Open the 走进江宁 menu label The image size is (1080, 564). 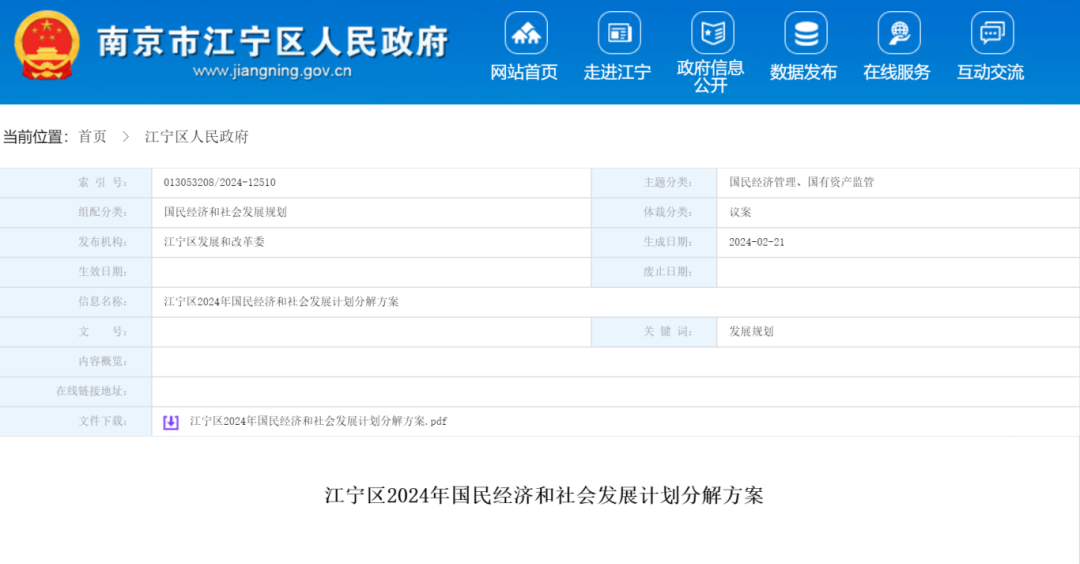click(617, 72)
